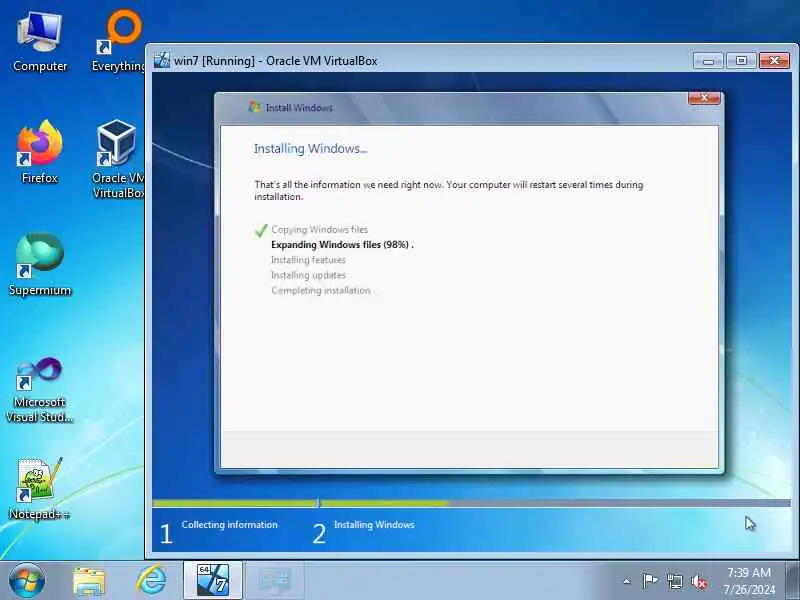Click the Installing Windows heading
Viewport: 800px width, 600px height.
pyautogui.click(x=311, y=149)
